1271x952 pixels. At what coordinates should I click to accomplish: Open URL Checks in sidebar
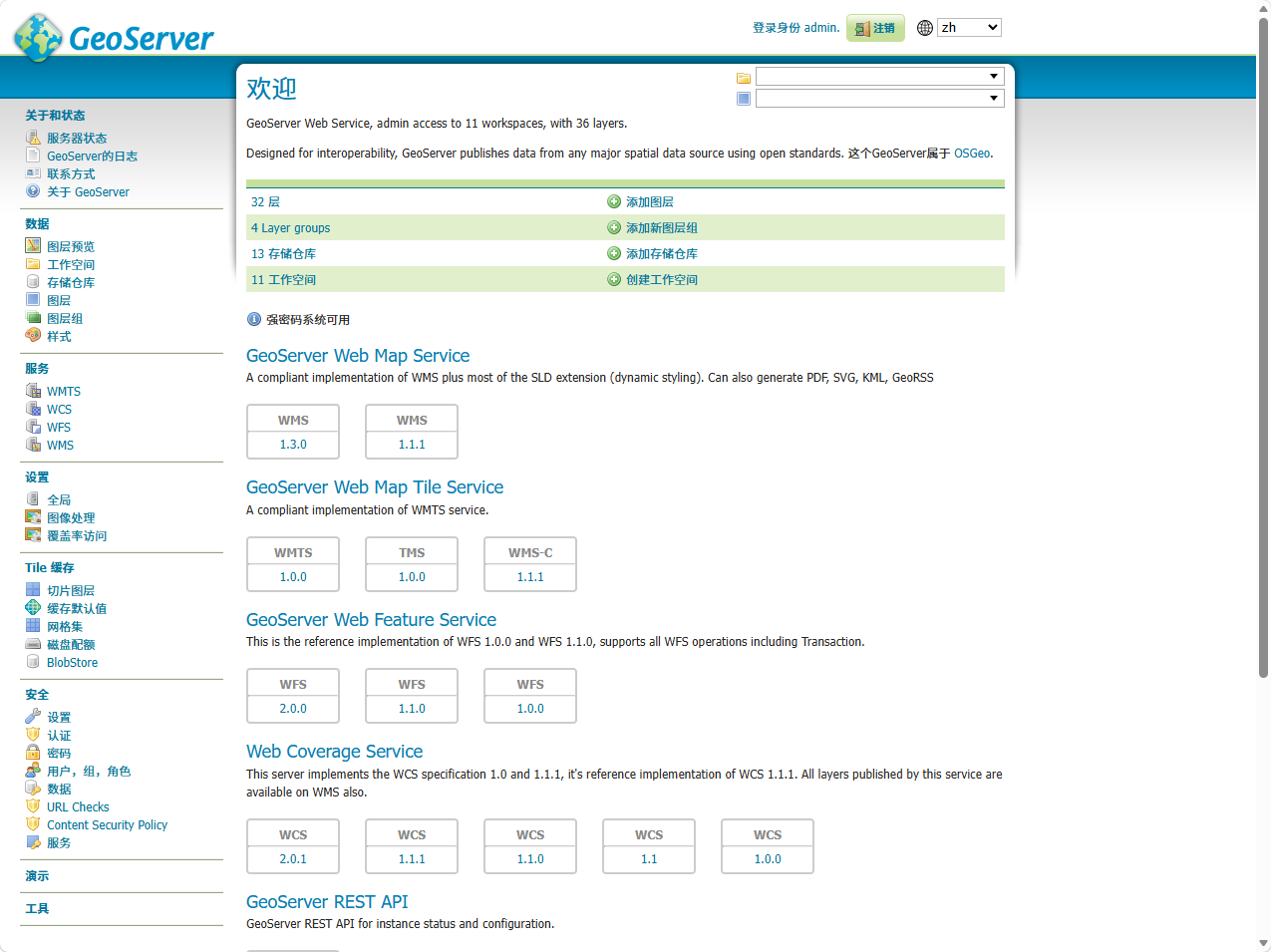(x=78, y=806)
